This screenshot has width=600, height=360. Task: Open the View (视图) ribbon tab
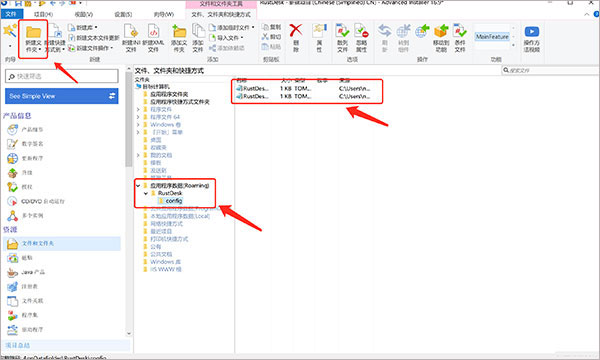click(84, 14)
